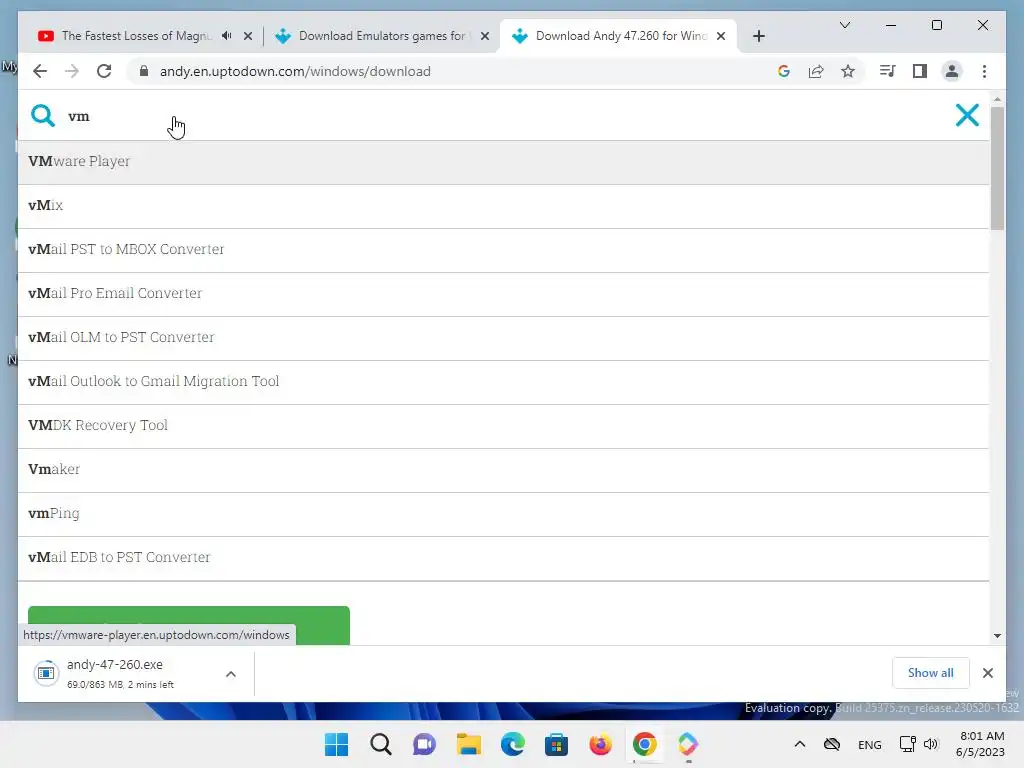Select the Vmaker suggestion
Screen dimensions: 1024x768
503,470
